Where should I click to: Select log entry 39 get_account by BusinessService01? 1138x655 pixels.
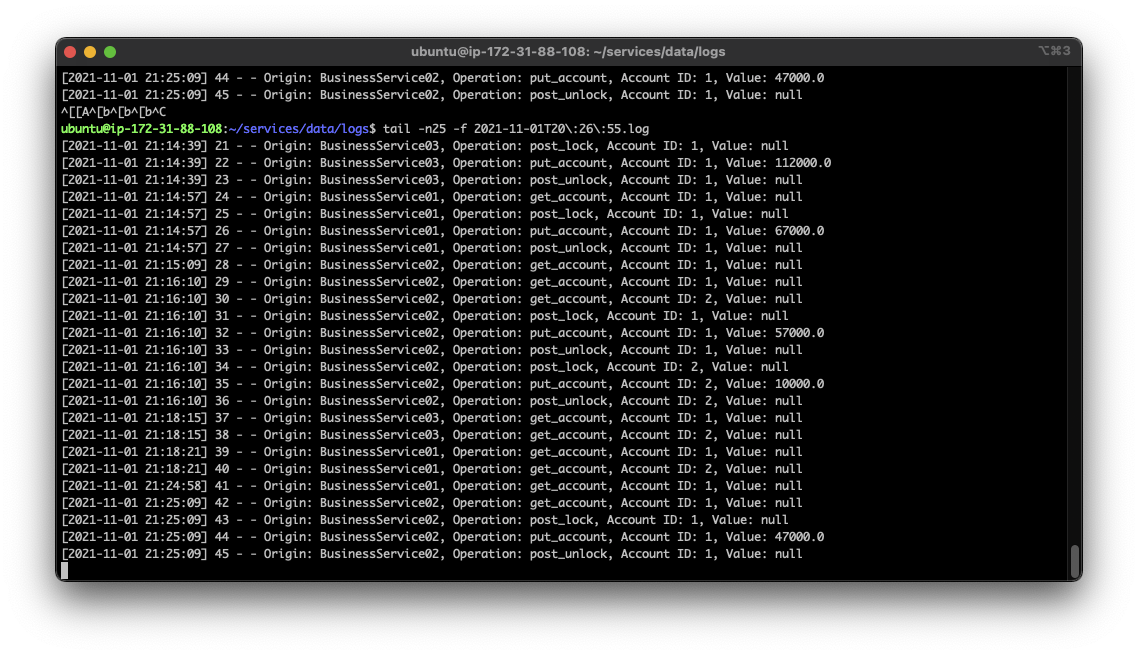point(432,452)
